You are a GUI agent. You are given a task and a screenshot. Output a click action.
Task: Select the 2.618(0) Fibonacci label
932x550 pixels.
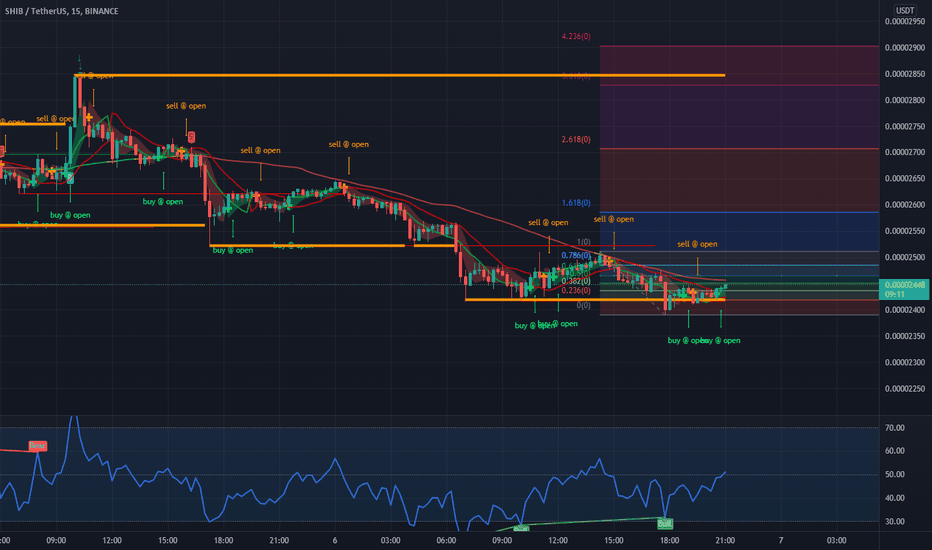point(576,139)
